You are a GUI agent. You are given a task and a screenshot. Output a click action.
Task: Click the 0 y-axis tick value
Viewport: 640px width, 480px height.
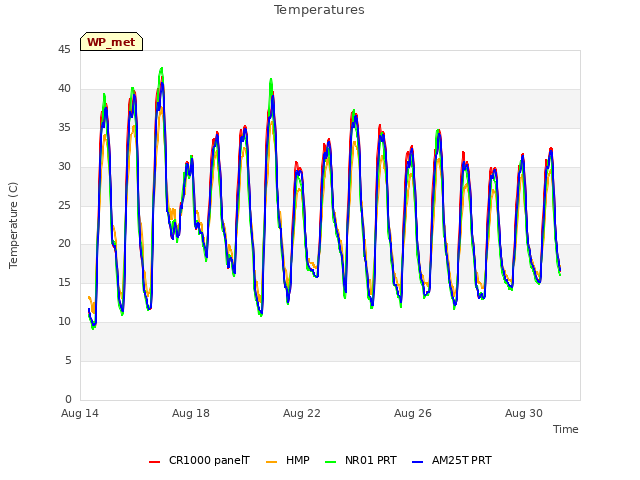(x=68, y=399)
